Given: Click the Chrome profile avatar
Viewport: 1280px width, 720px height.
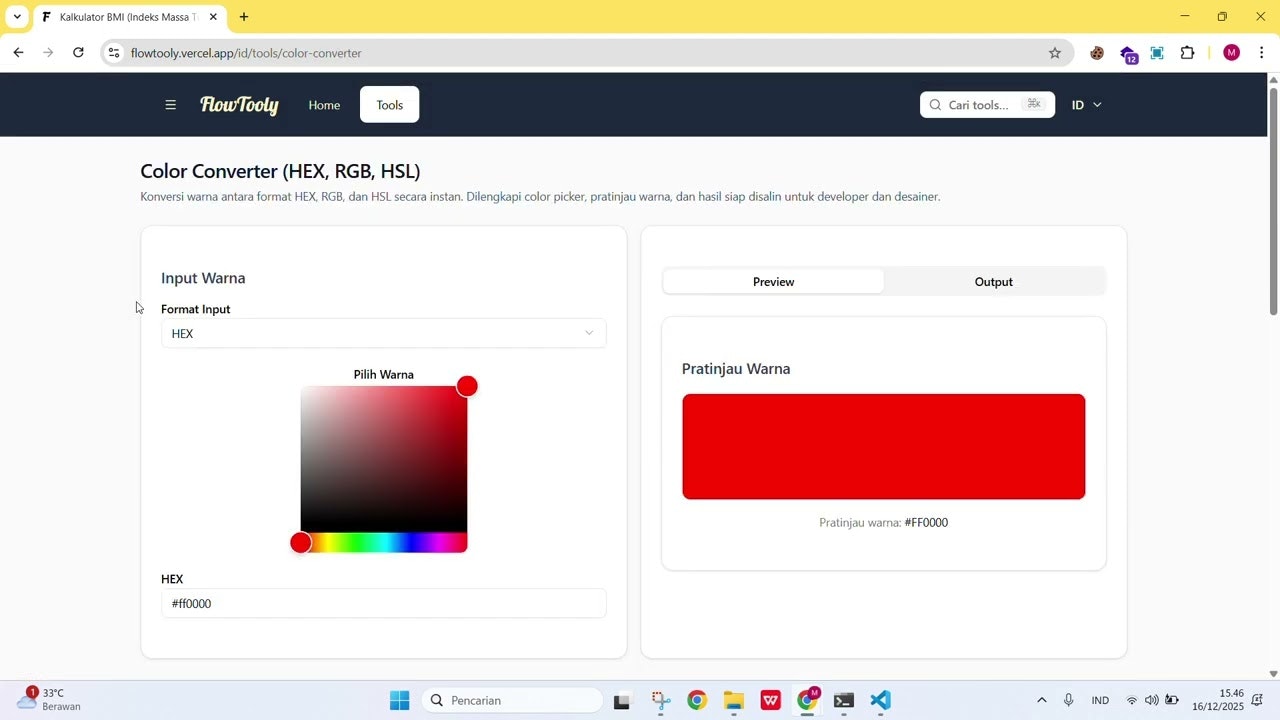Looking at the screenshot, I should pos(1231,53).
